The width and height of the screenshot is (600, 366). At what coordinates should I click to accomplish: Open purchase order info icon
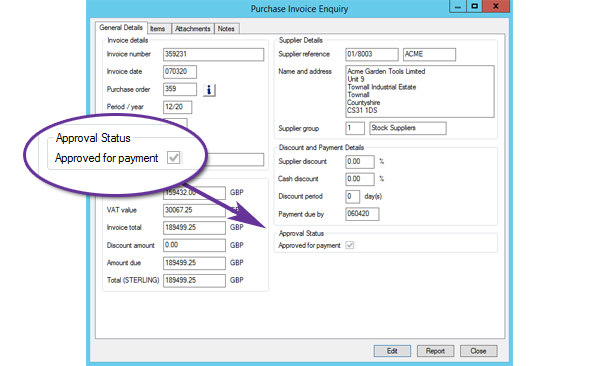[209, 90]
